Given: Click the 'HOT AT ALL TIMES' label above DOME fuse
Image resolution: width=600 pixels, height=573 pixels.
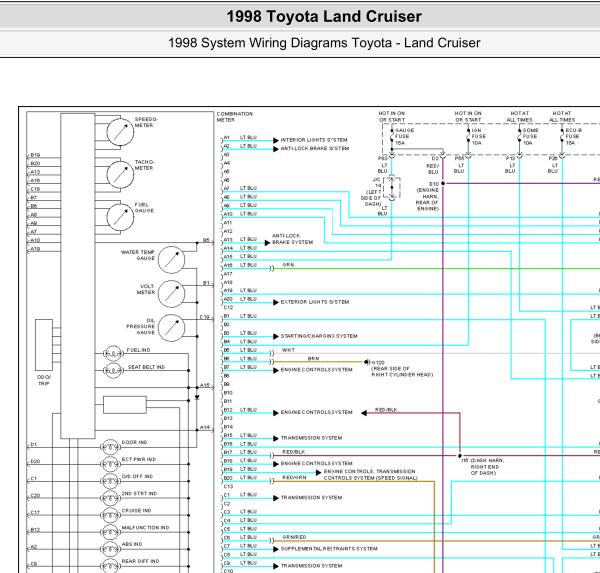Looking at the screenshot, I should click(x=519, y=116).
